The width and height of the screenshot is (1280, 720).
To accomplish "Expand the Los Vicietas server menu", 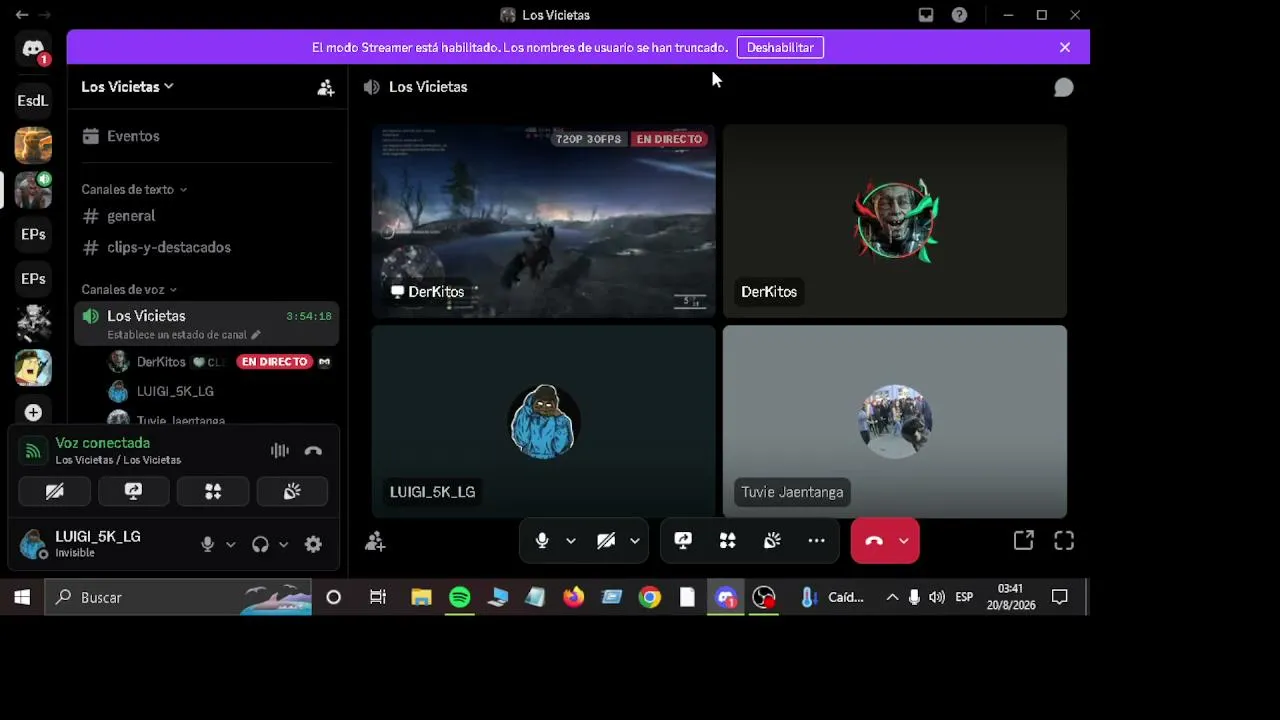I will 127,87.
